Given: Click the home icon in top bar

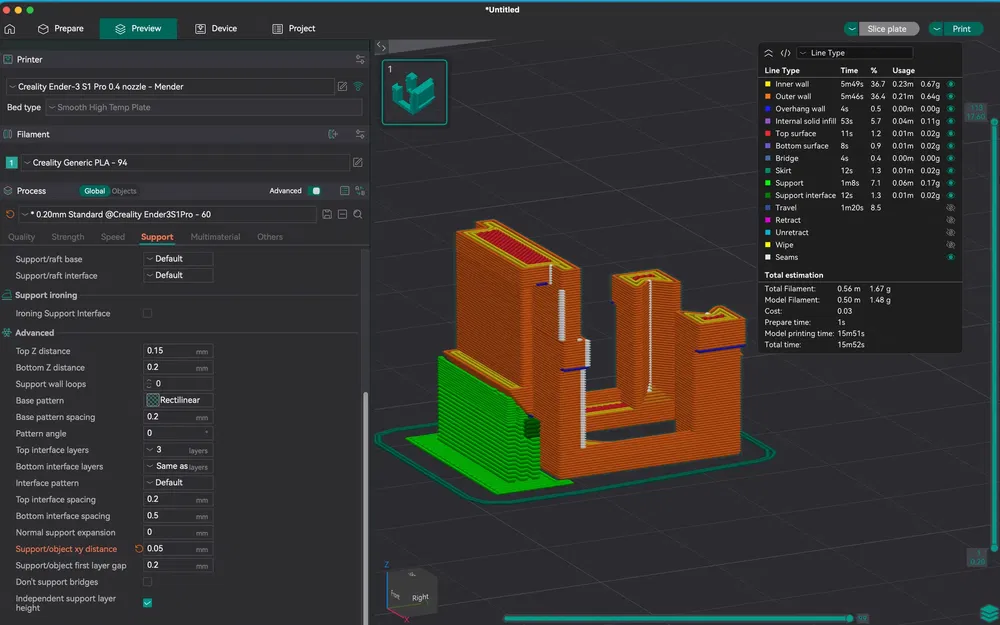Looking at the screenshot, I should pos(10,29).
